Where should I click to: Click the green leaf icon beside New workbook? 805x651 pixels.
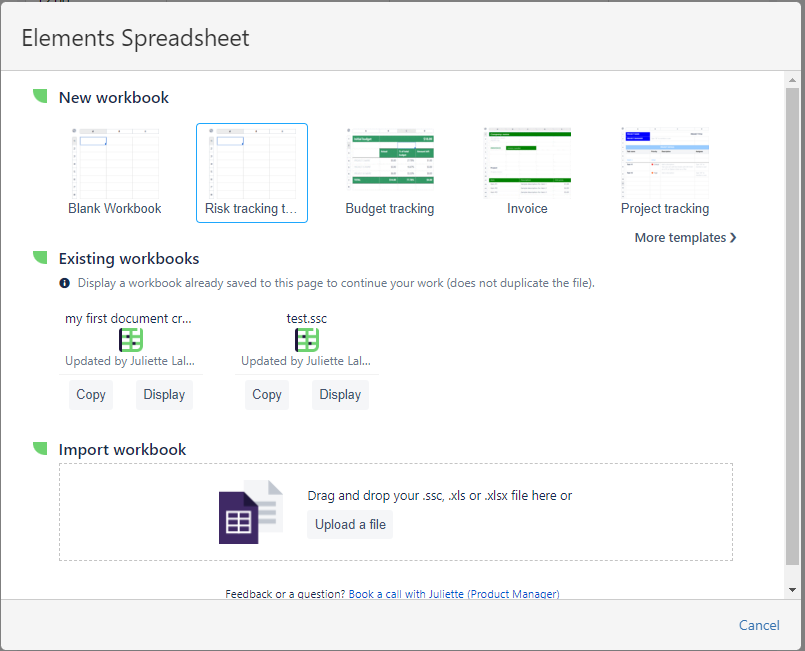40,96
